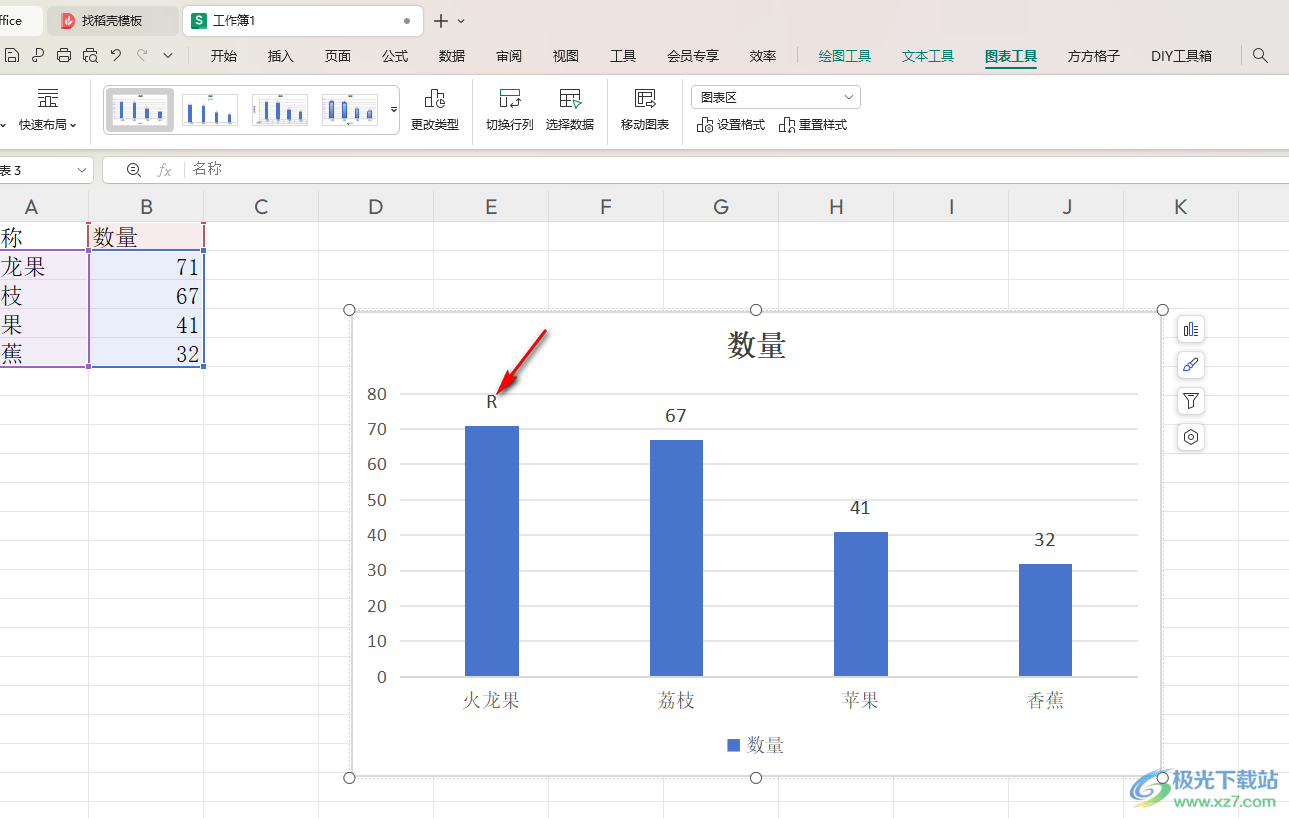Click 切换行列 to switch rows and columns
Image resolution: width=1289 pixels, height=818 pixels.
pos(509,110)
